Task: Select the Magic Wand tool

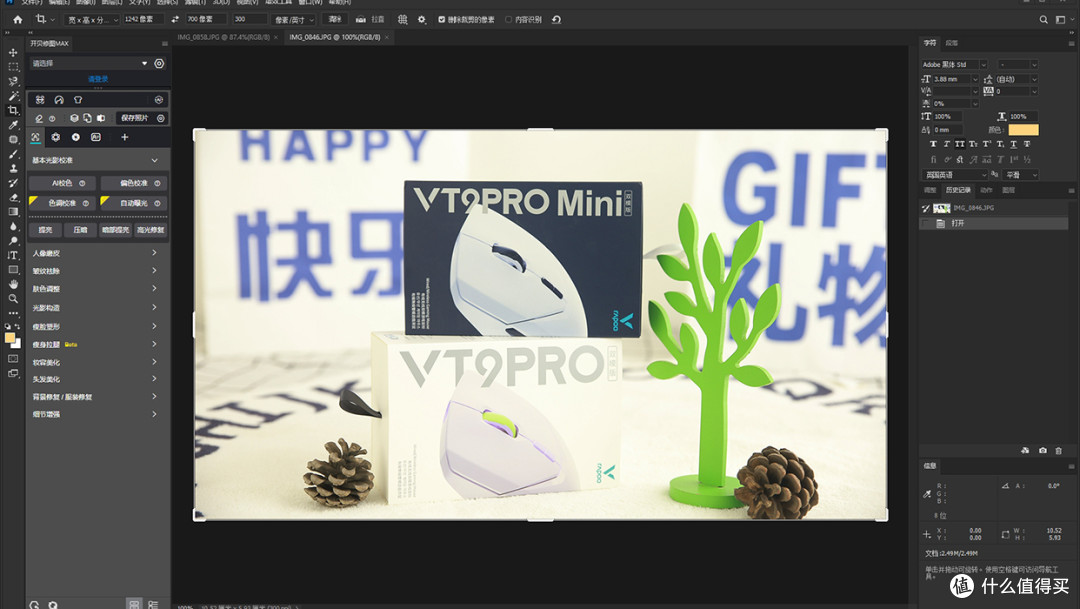Action: (x=13, y=96)
